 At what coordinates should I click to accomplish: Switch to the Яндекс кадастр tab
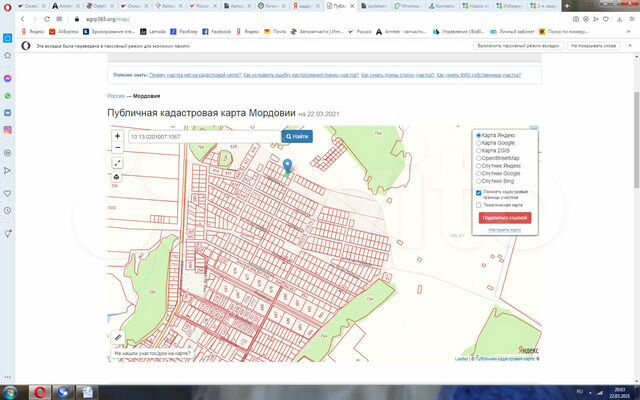click(306, 6)
